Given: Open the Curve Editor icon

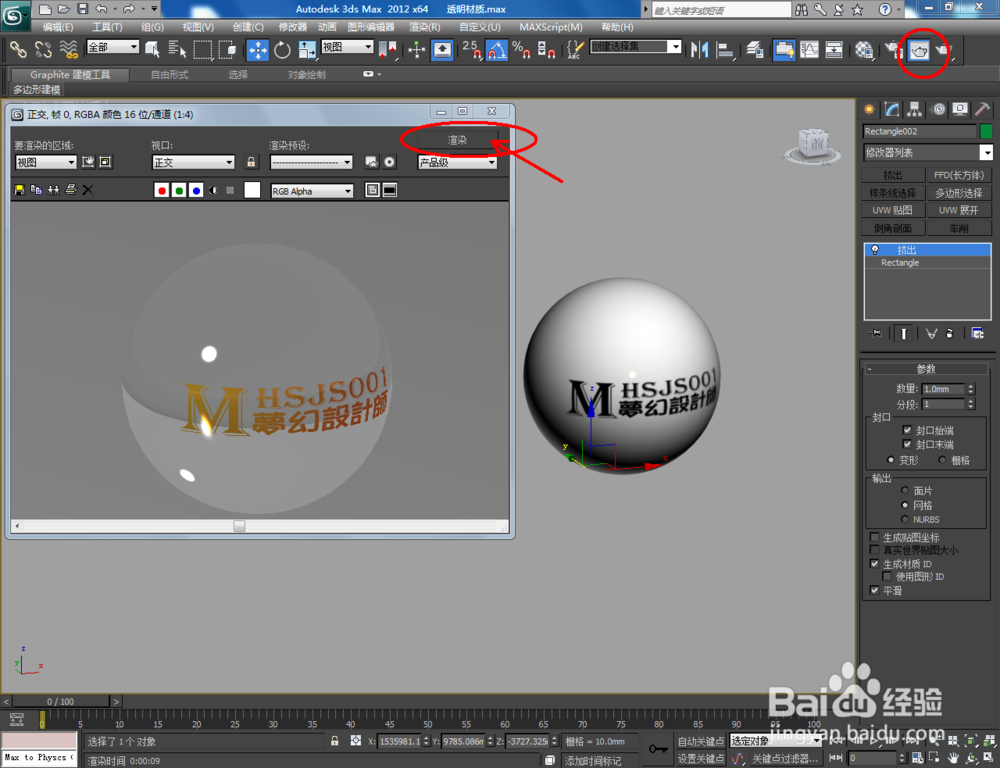Looking at the screenshot, I should pos(809,49).
